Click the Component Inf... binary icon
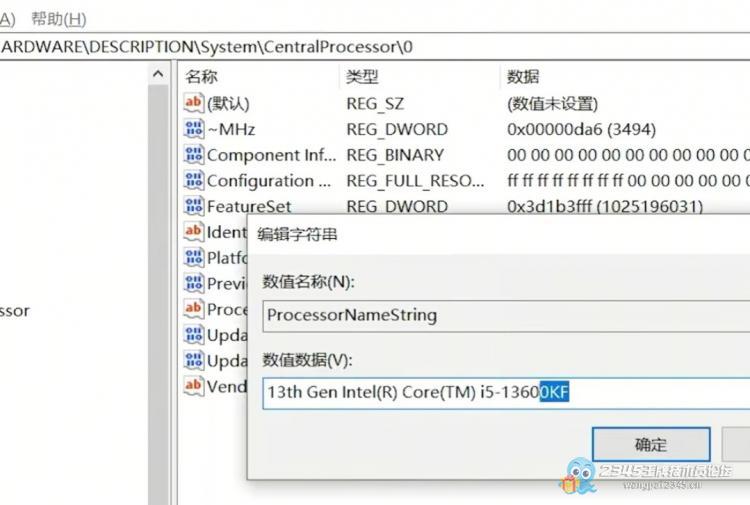Screen dimensions: 750x505 pos(194,154)
